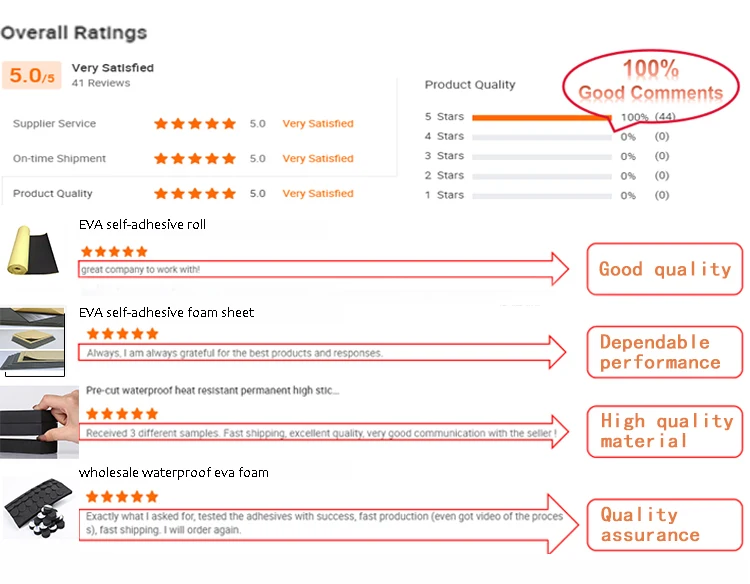Click stars under Pre-cut waterproof heat resistant item
Image resolution: width=750 pixels, height=584 pixels.
click(x=122, y=414)
